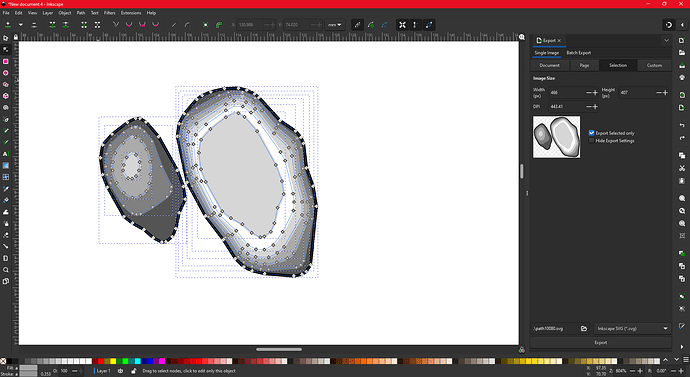Toggle show transformation handles for nodes

pyautogui.click(x=402, y=25)
